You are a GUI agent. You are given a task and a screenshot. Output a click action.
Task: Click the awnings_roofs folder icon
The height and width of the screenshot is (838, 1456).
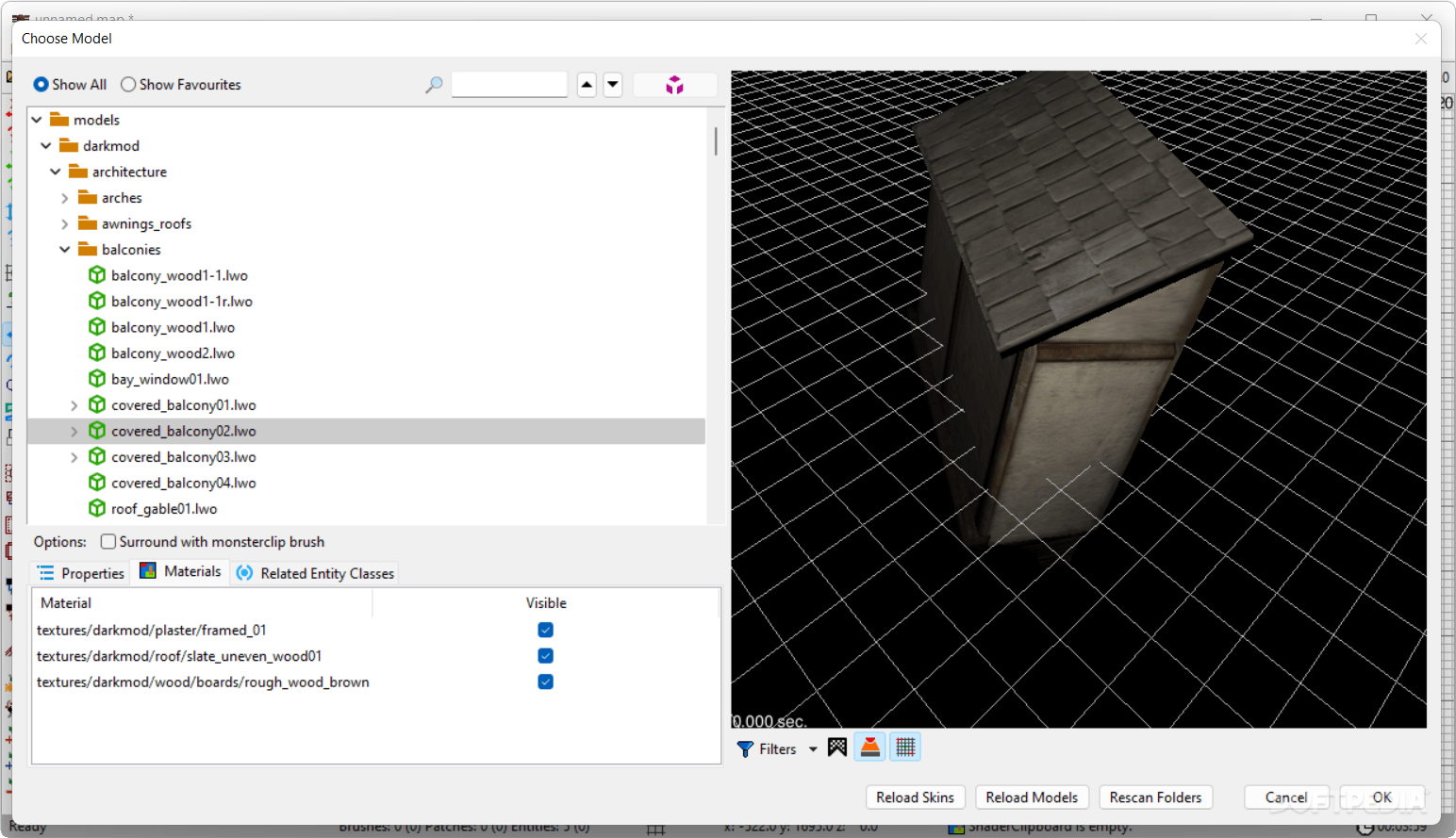(x=88, y=223)
